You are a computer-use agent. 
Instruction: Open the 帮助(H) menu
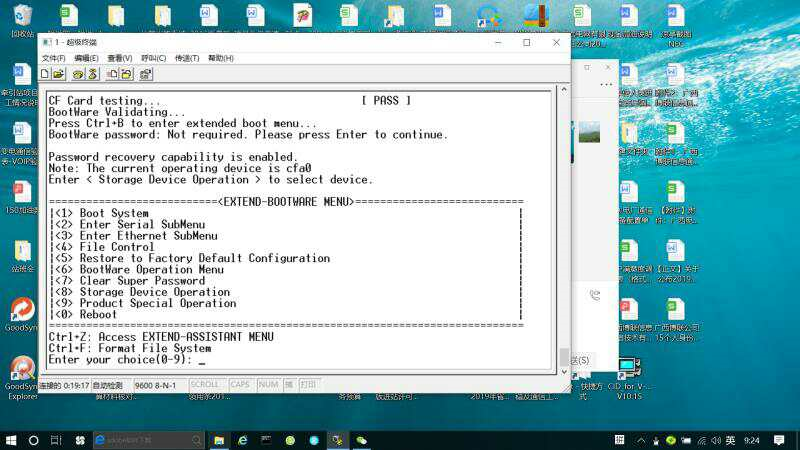(x=221, y=58)
